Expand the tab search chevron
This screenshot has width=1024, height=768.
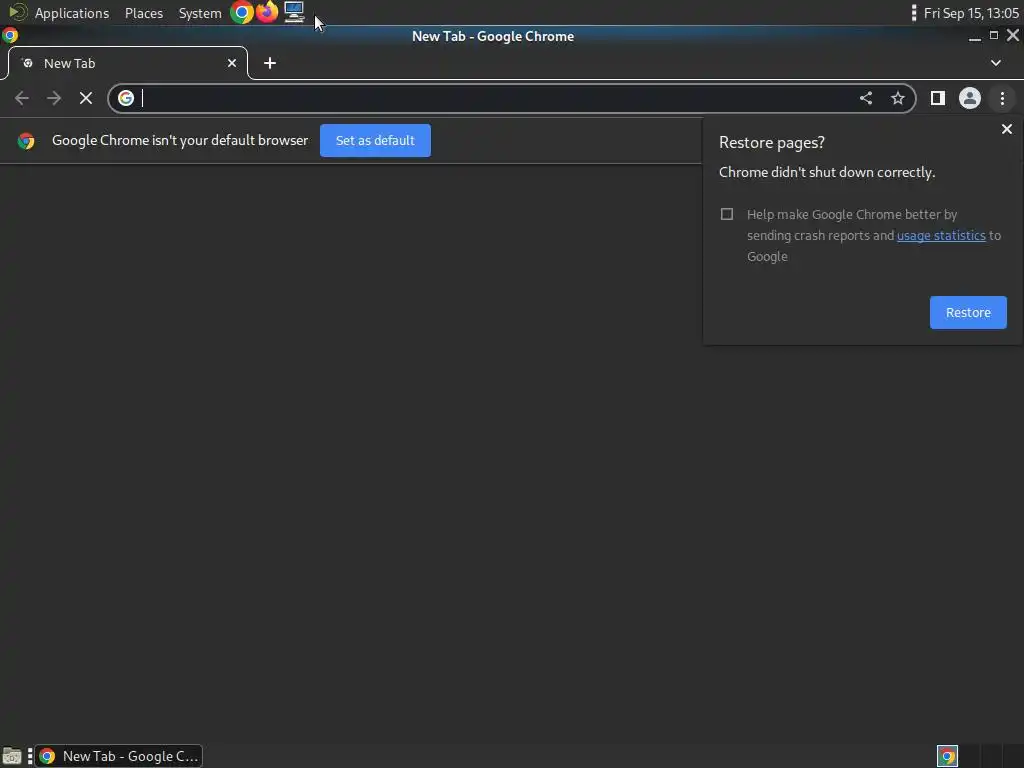(x=996, y=63)
